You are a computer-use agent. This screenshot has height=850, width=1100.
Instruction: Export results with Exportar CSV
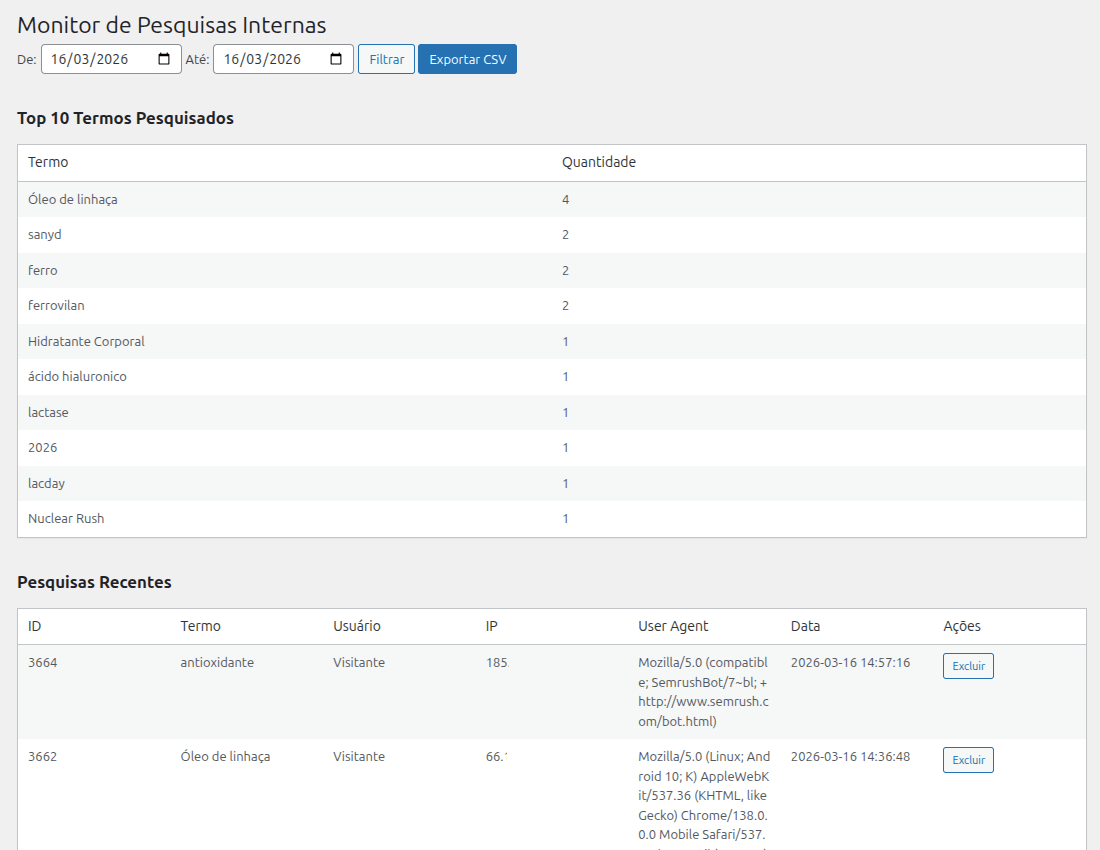(x=467, y=59)
